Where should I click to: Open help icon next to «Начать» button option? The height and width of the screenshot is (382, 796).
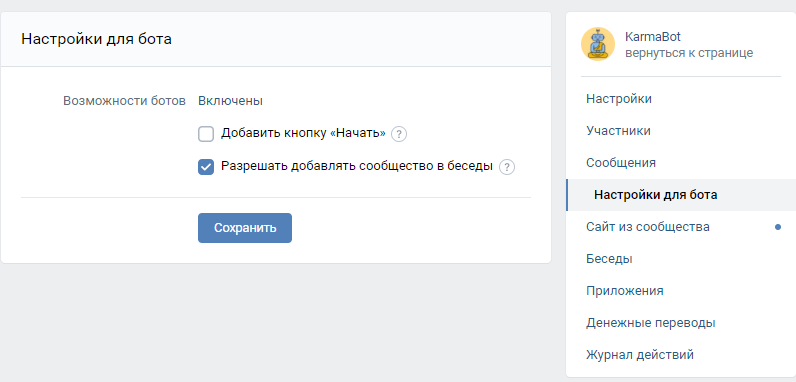(x=399, y=135)
